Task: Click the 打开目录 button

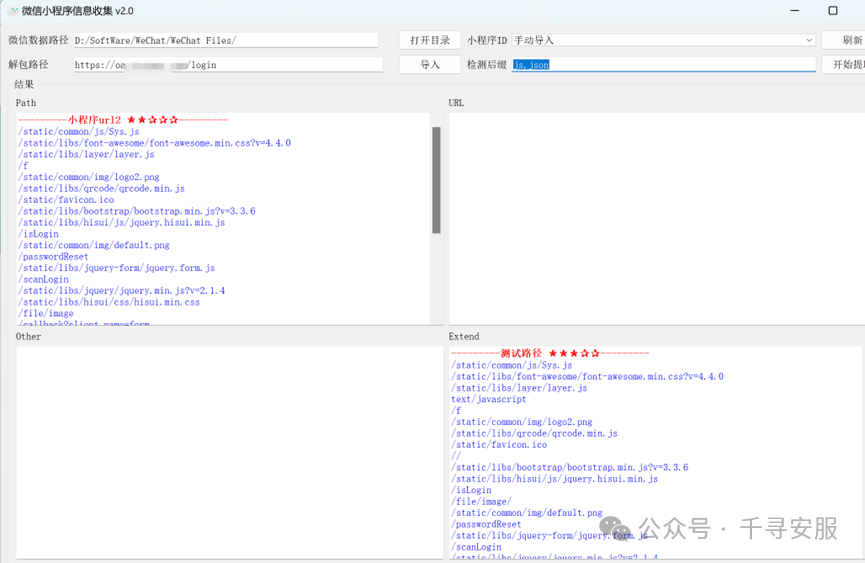Action: pos(430,40)
